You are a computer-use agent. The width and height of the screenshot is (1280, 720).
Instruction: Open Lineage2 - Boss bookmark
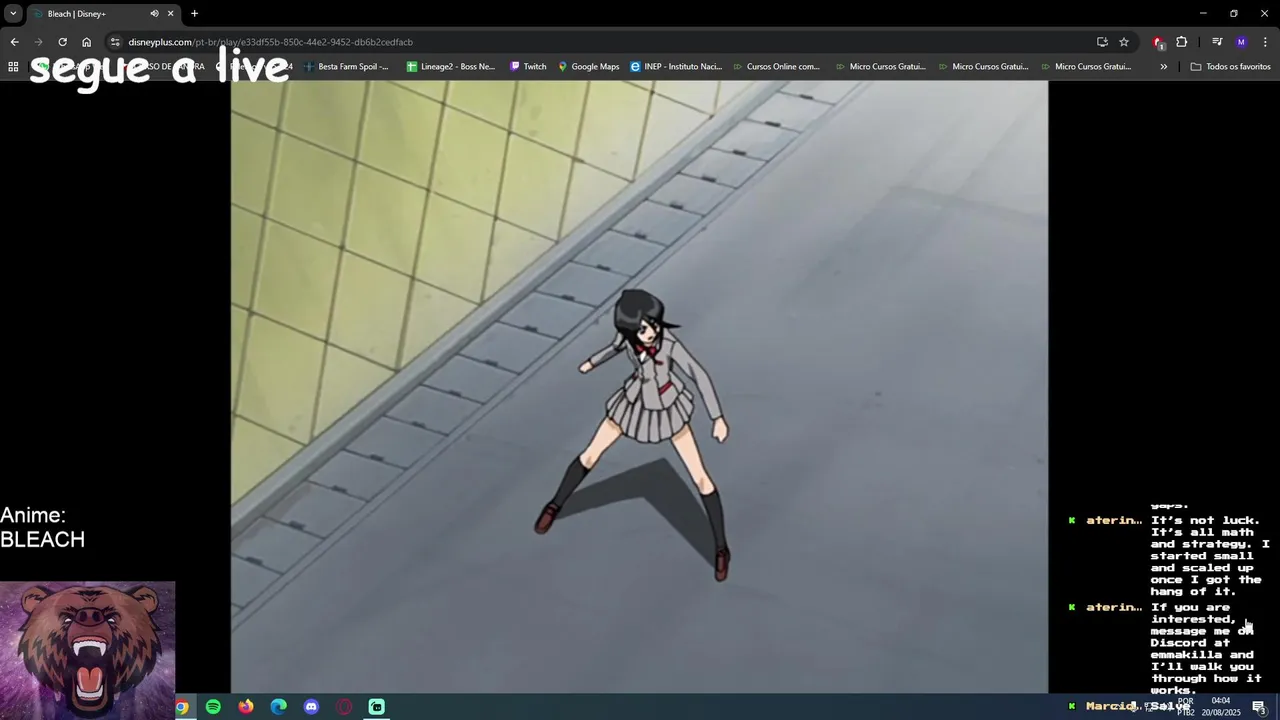pyautogui.click(x=451, y=67)
